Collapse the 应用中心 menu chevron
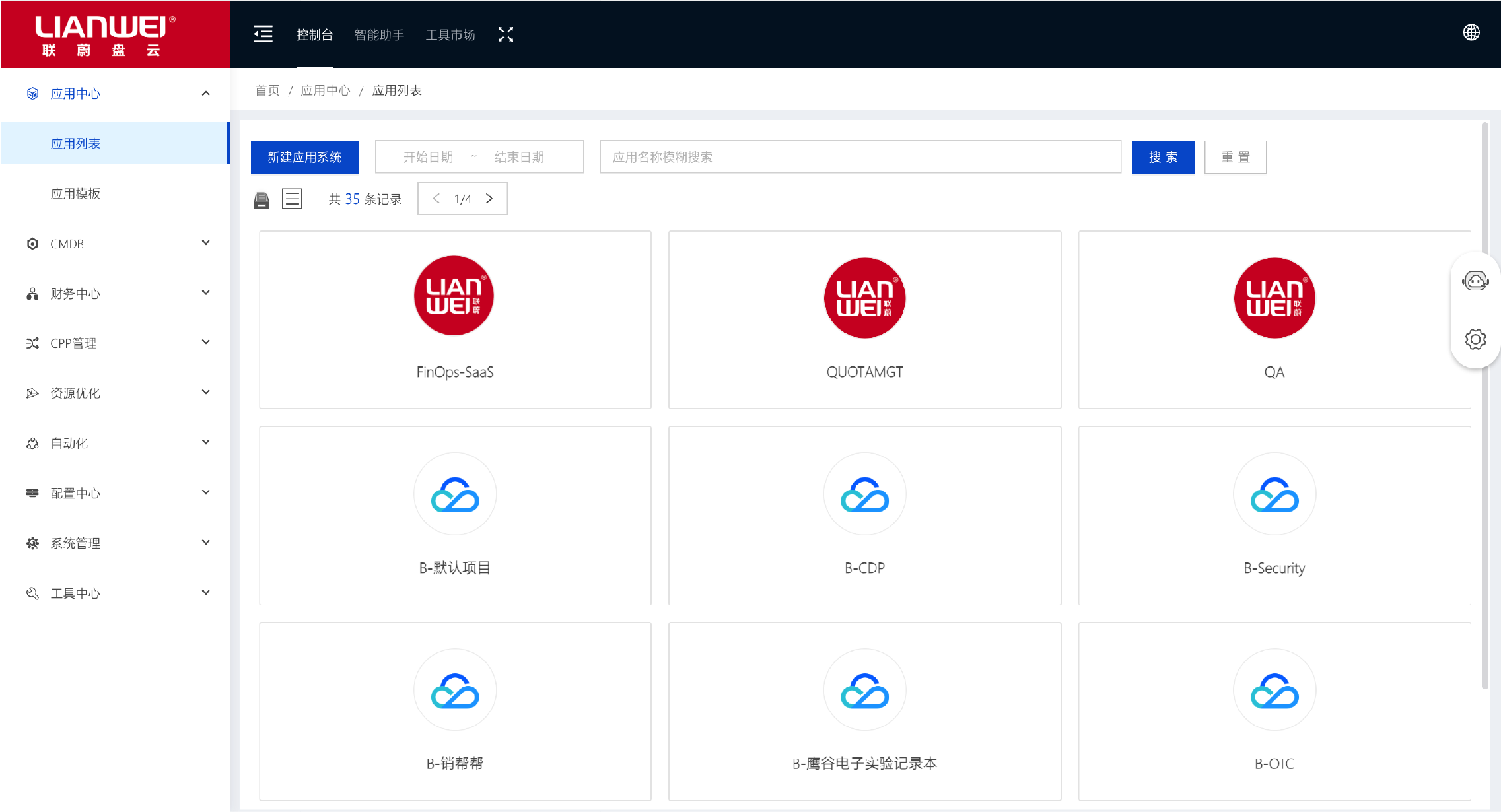The width and height of the screenshot is (1501, 812). click(206, 93)
